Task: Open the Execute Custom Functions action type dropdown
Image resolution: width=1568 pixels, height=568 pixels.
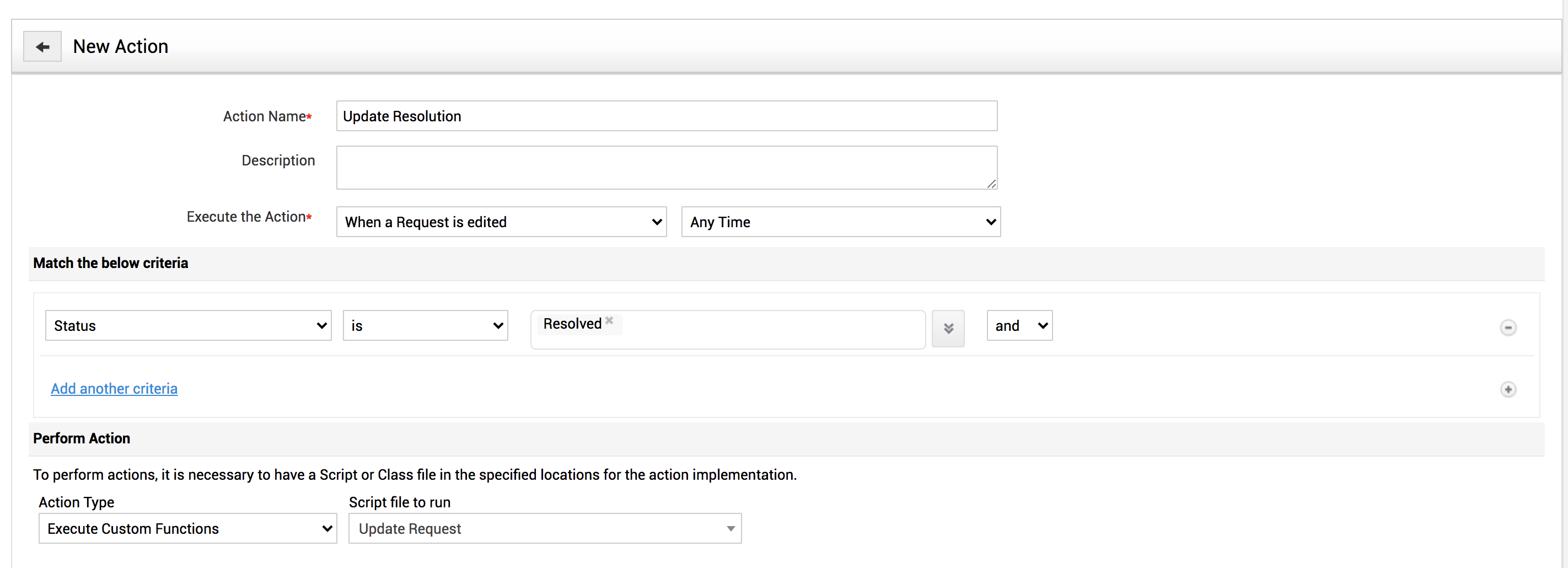Action: (x=187, y=528)
